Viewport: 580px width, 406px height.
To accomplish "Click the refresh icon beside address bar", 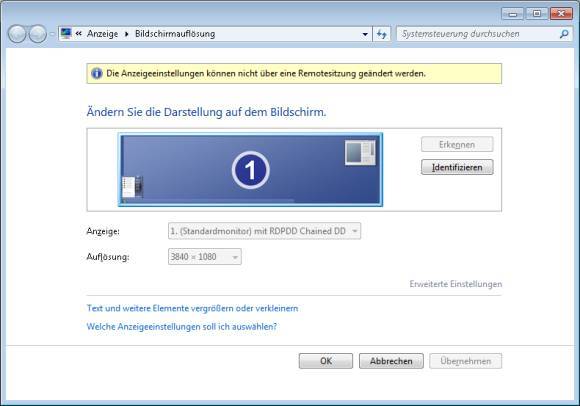I will point(382,34).
